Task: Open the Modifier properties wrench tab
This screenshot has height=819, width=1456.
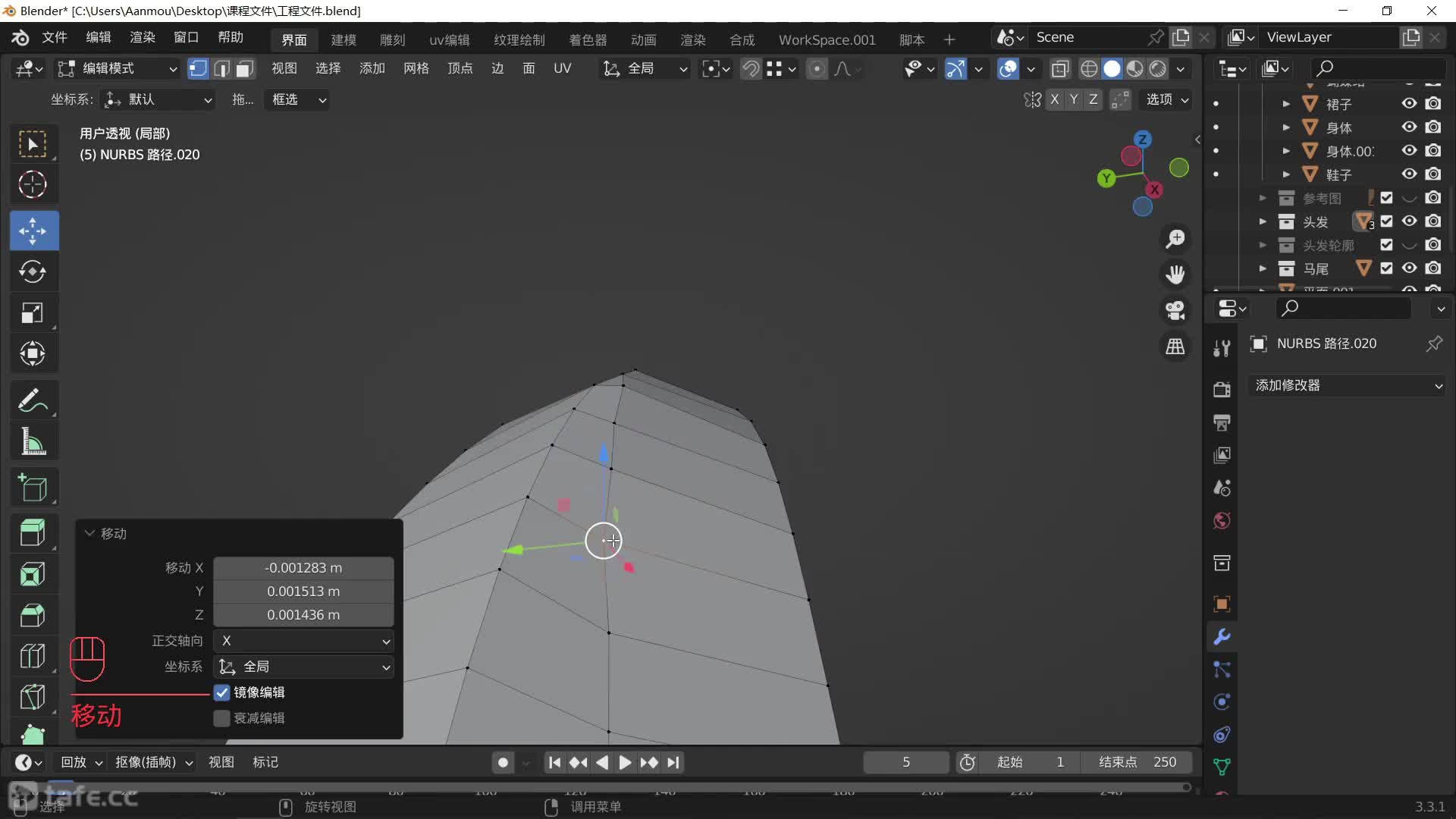Action: click(1222, 637)
